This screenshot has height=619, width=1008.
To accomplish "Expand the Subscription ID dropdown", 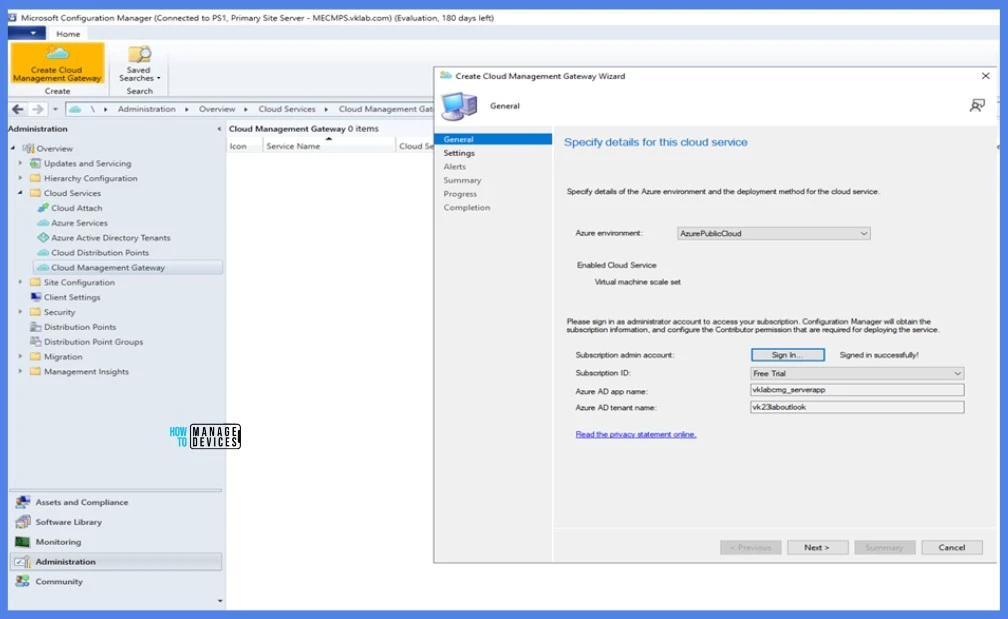I will point(856,373).
